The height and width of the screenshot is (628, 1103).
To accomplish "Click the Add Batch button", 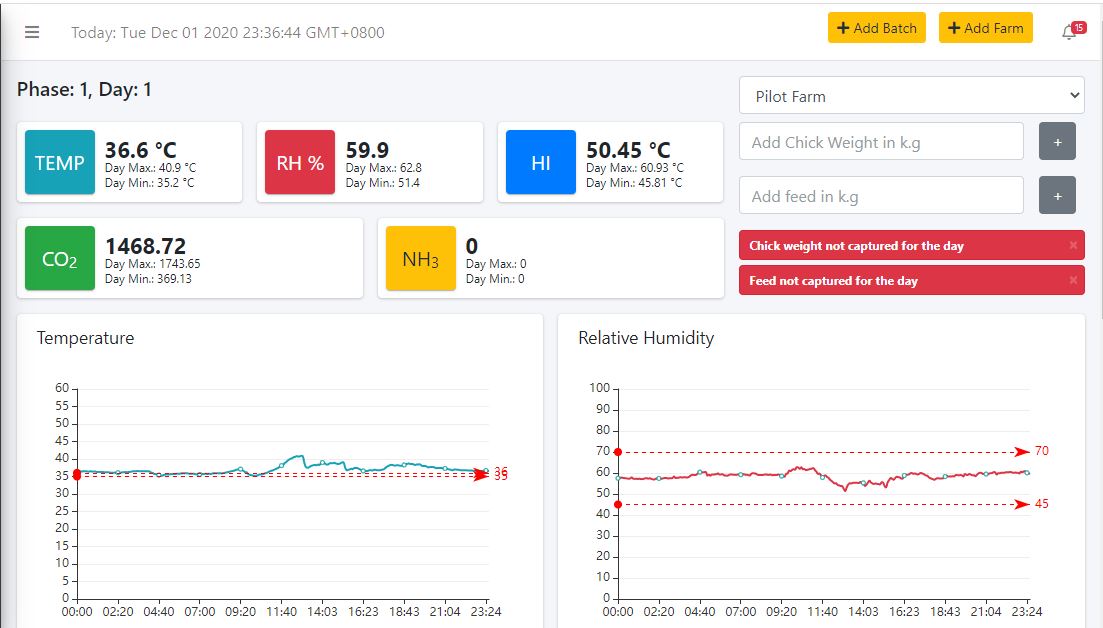I will (876, 28).
